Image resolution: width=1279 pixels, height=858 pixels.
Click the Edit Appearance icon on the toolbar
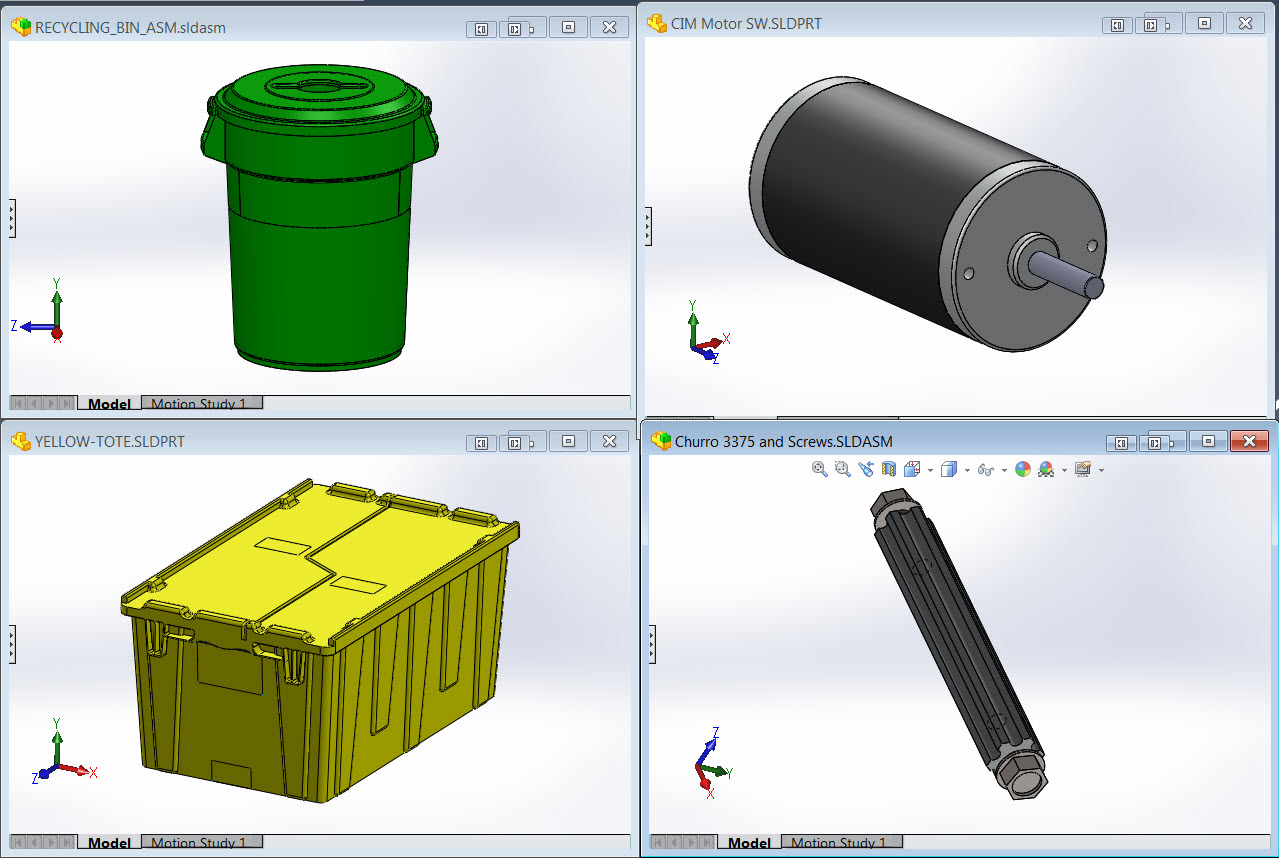click(x=1023, y=468)
